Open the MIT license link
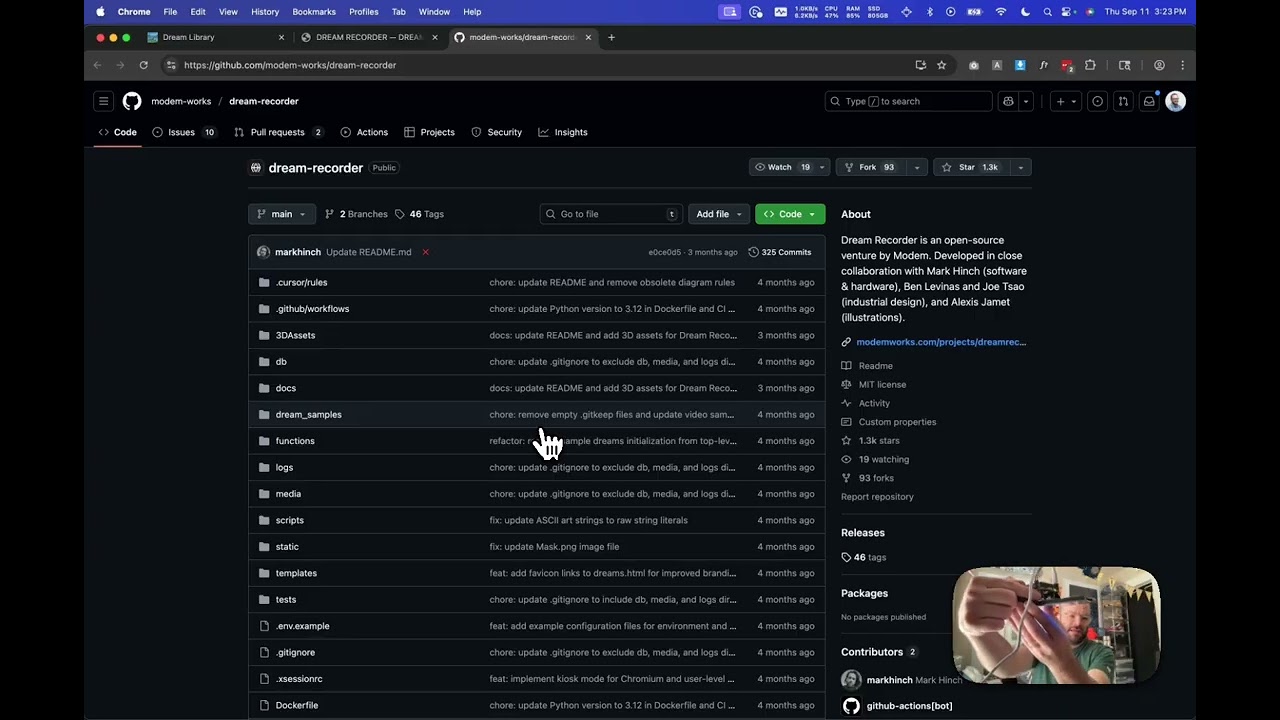The image size is (1280, 720). pyautogui.click(x=882, y=384)
